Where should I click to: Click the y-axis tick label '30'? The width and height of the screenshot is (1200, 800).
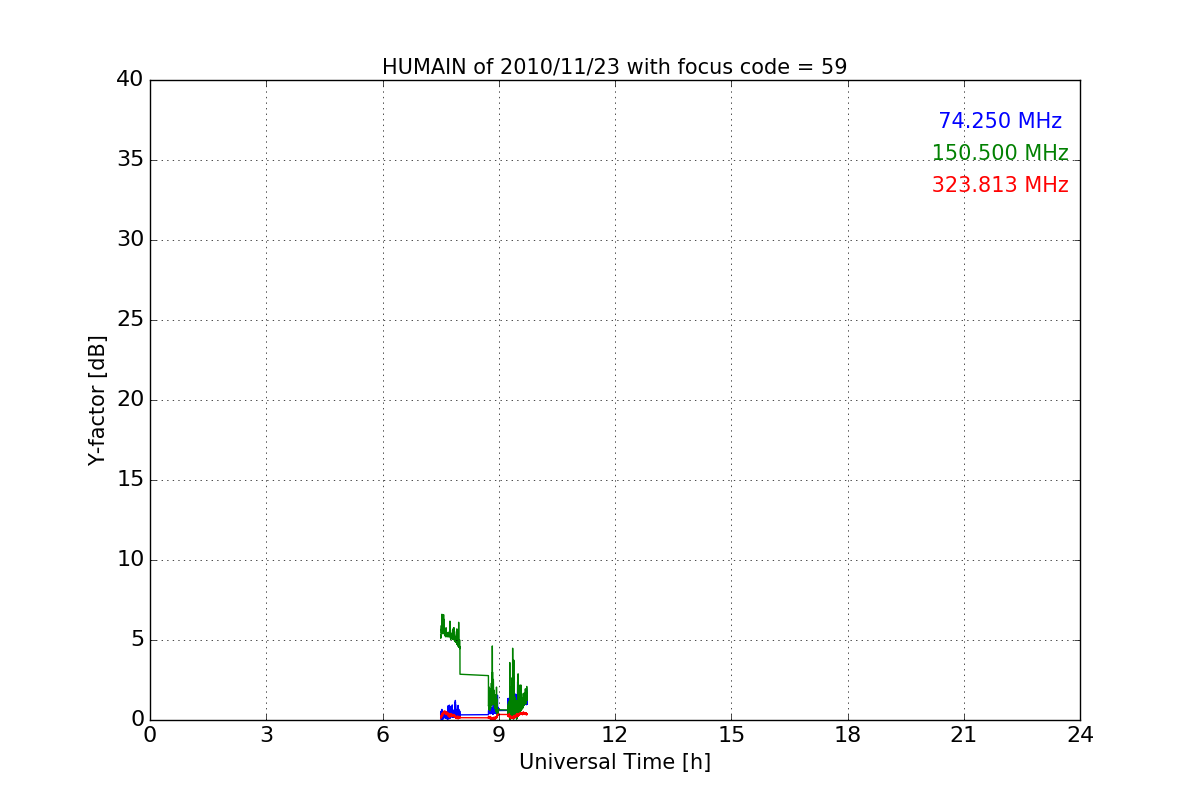pos(130,240)
